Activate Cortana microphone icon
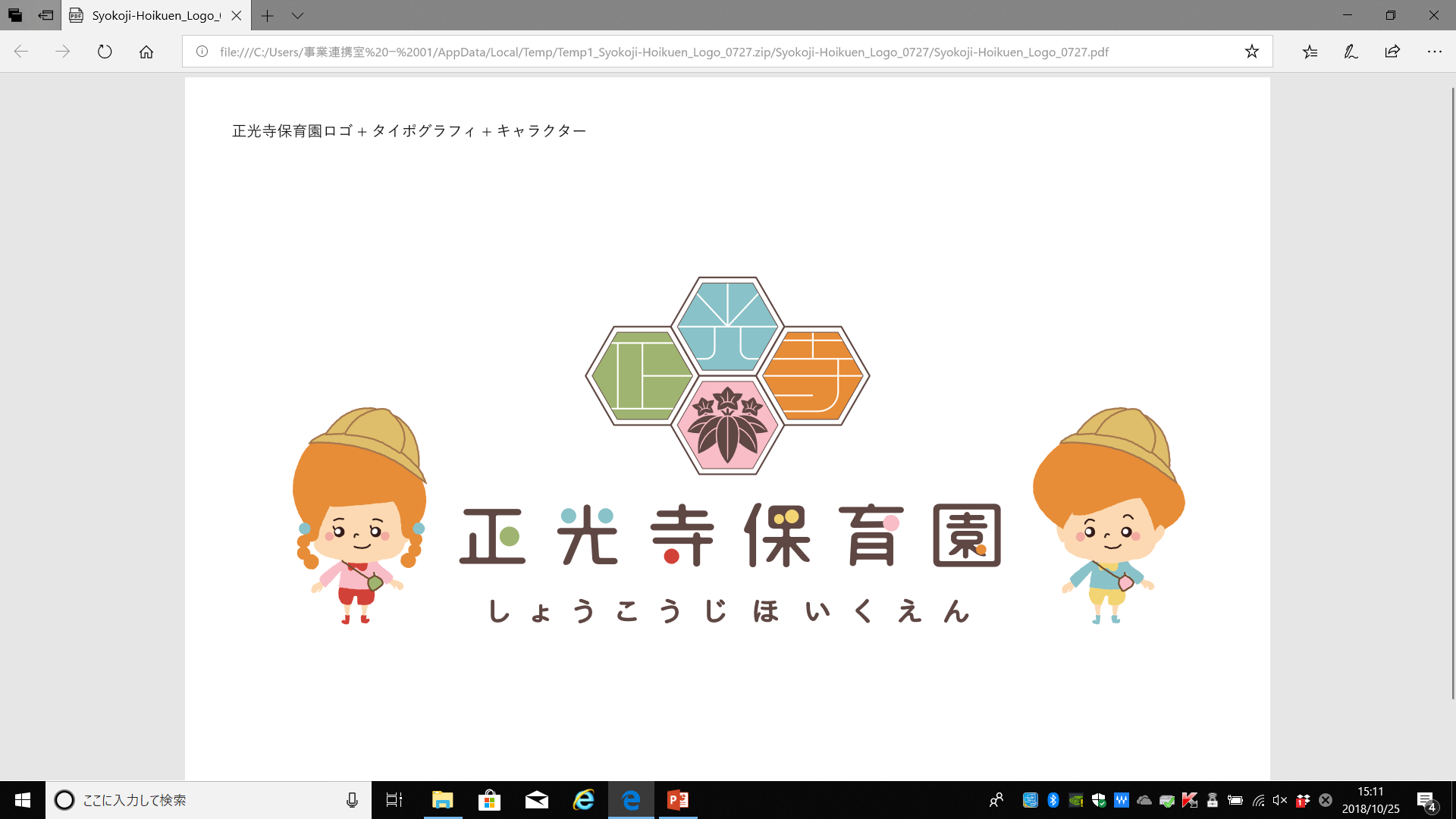This screenshot has height=819, width=1456. coord(352,800)
